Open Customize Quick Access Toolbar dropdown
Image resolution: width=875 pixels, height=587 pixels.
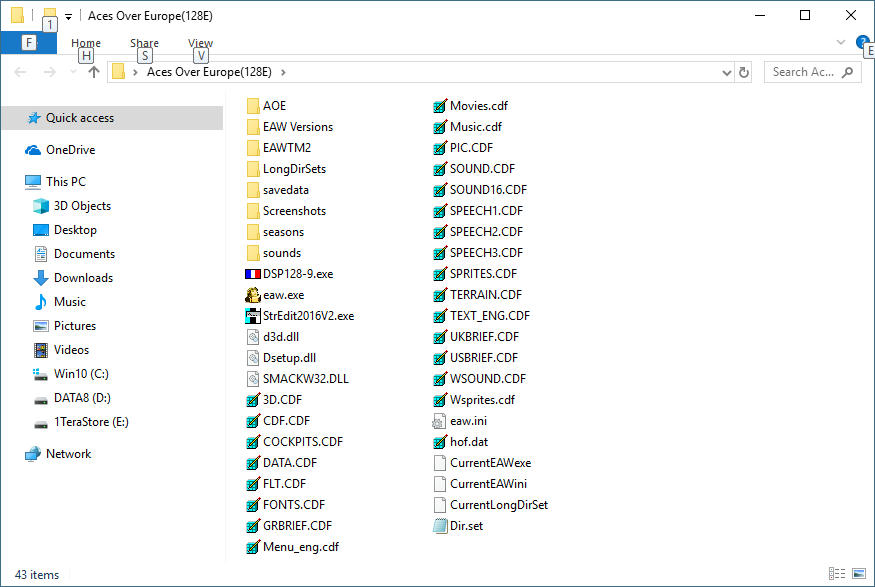click(x=68, y=17)
